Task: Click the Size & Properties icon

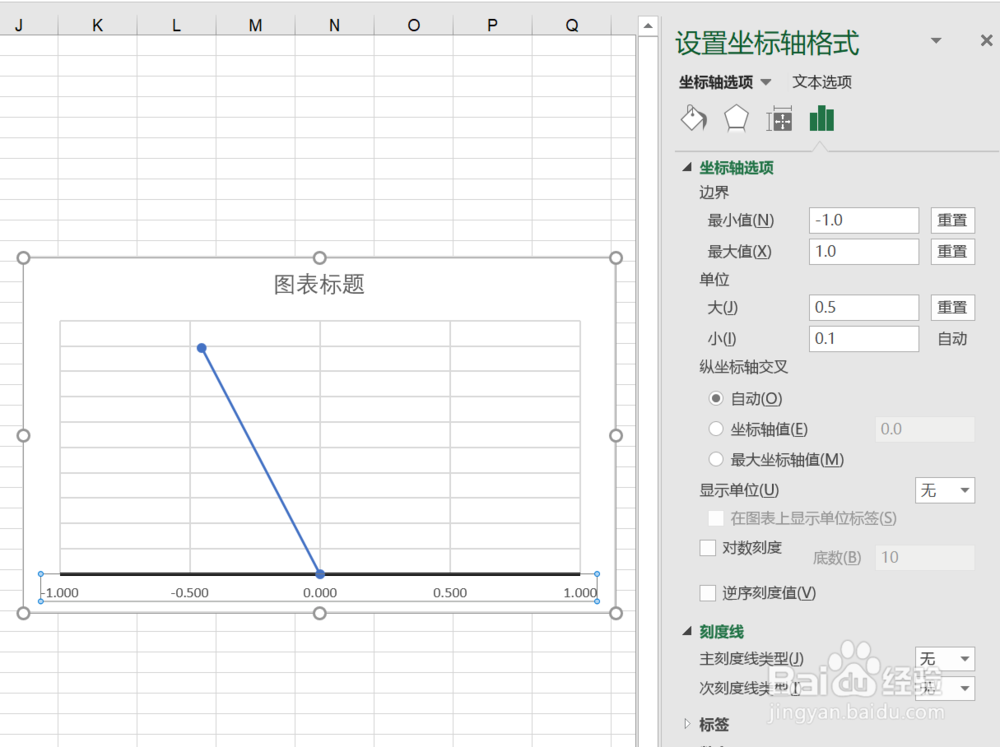Action: (x=779, y=118)
